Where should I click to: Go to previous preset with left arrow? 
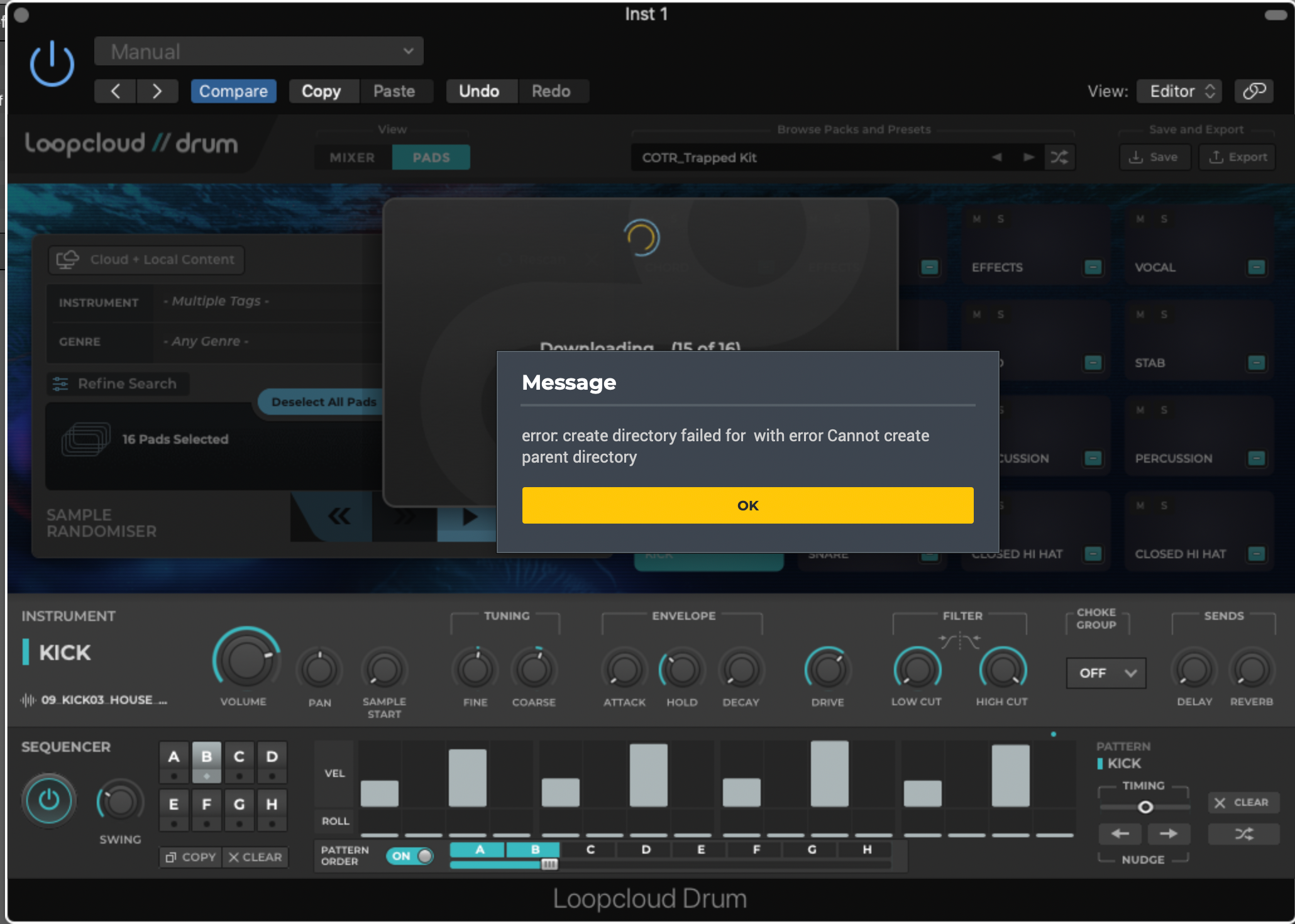pyautogui.click(x=115, y=92)
